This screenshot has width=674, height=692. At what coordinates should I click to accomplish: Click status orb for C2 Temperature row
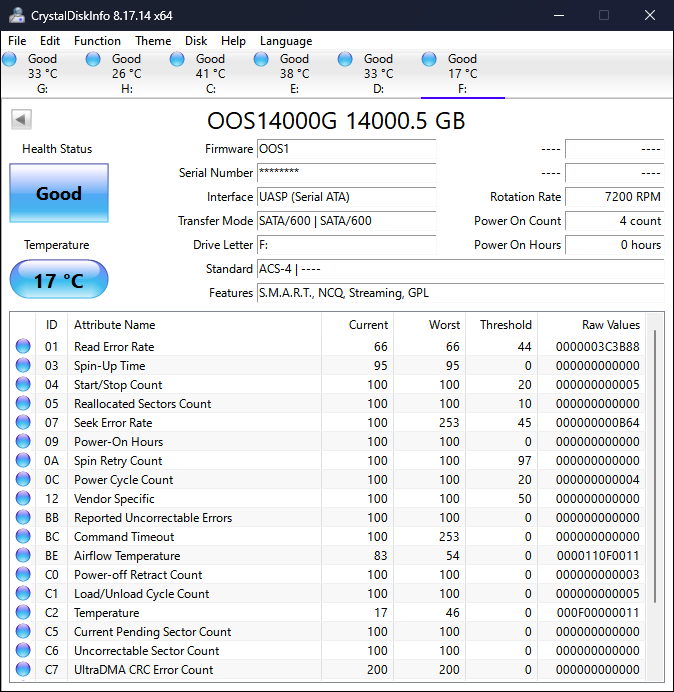point(23,612)
